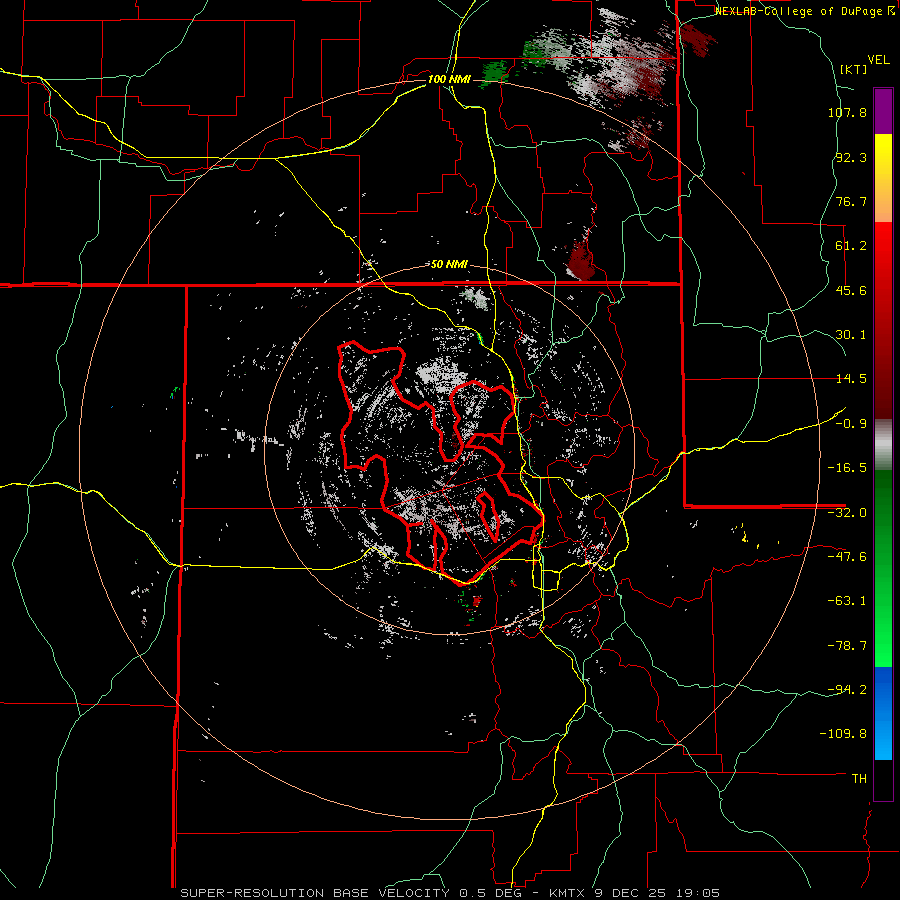Click the -94.2 velocity scale value
The width and height of the screenshot is (900, 900).
point(847,689)
